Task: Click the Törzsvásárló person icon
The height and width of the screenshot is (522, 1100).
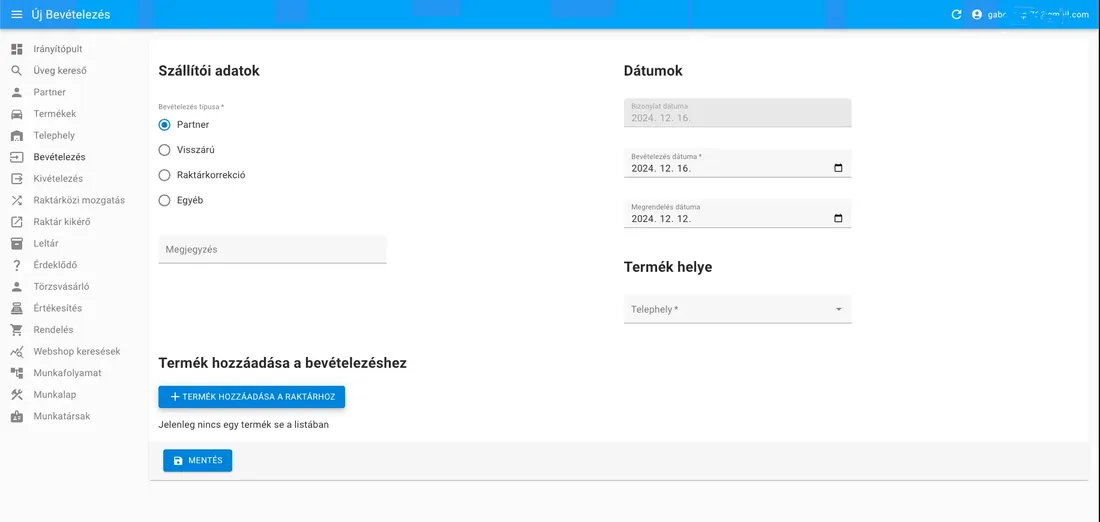Action: point(17,286)
